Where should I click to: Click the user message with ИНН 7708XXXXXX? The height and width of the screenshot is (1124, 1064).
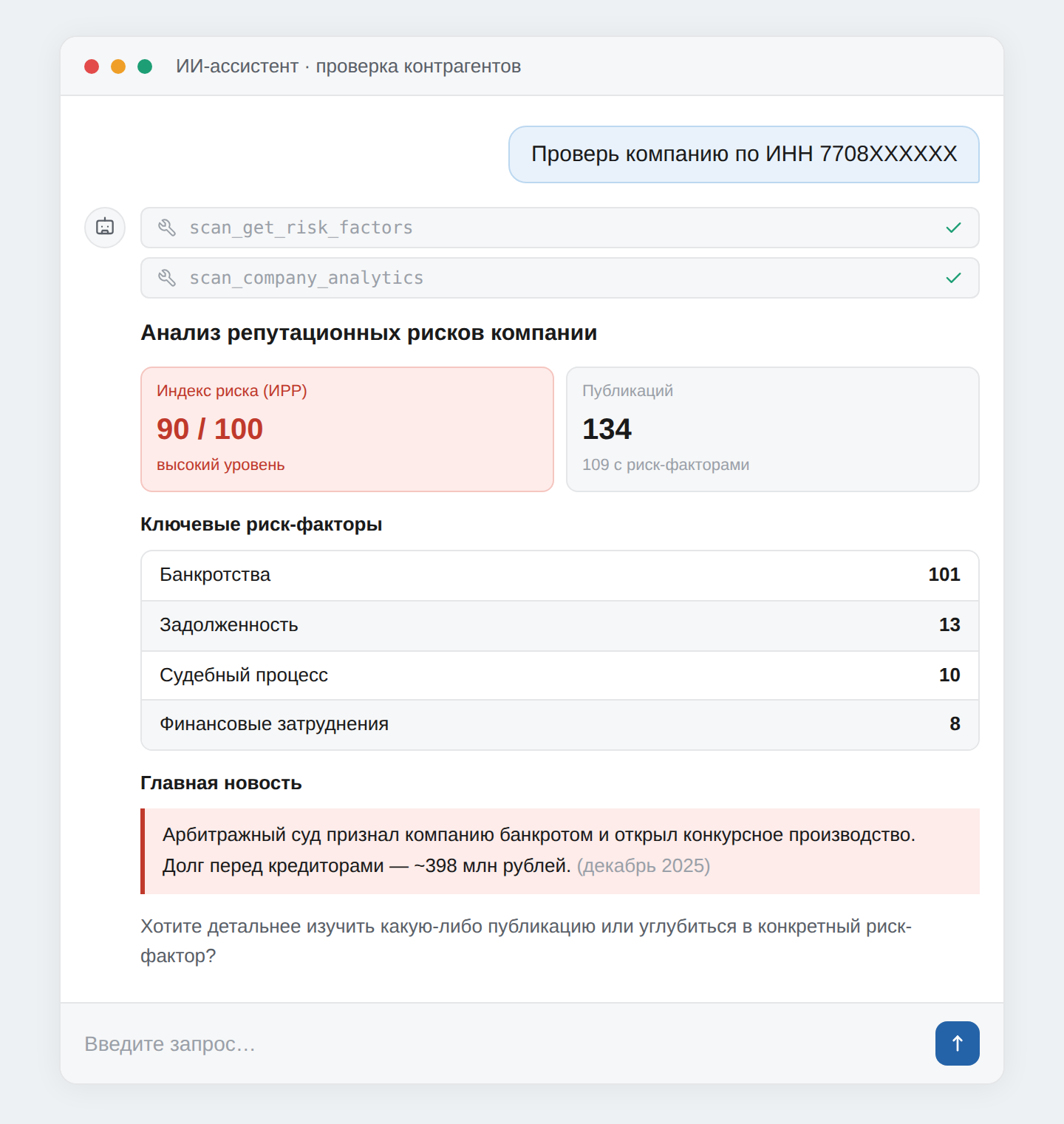[x=744, y=154]
